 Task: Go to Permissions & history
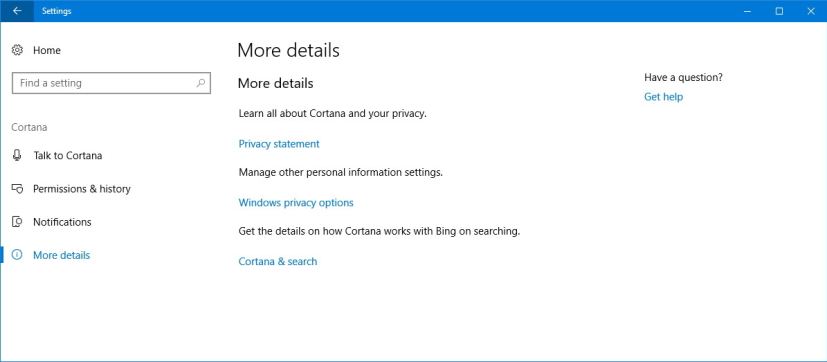(x=82, y=189)
